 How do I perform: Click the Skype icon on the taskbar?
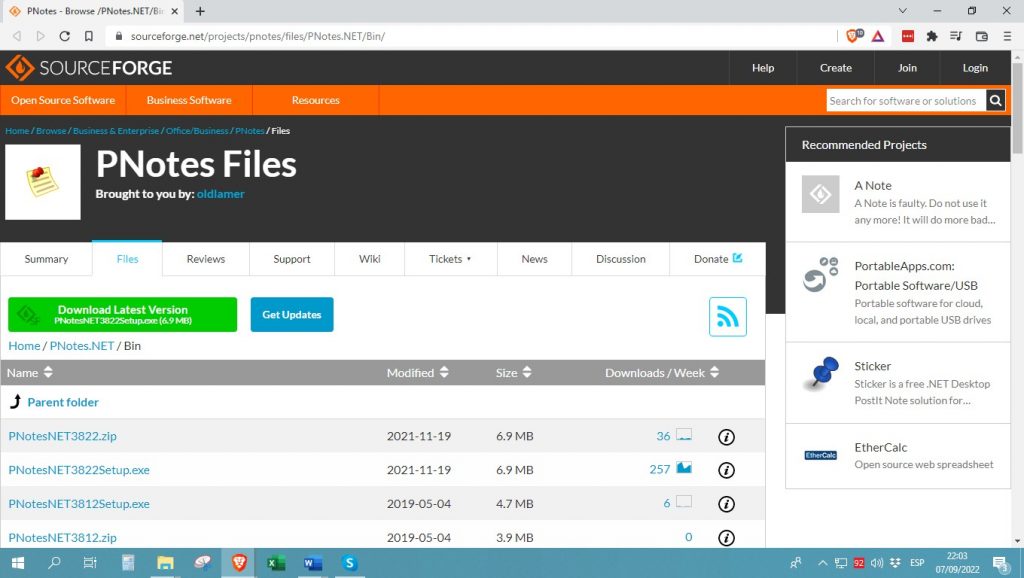[349, 563]
